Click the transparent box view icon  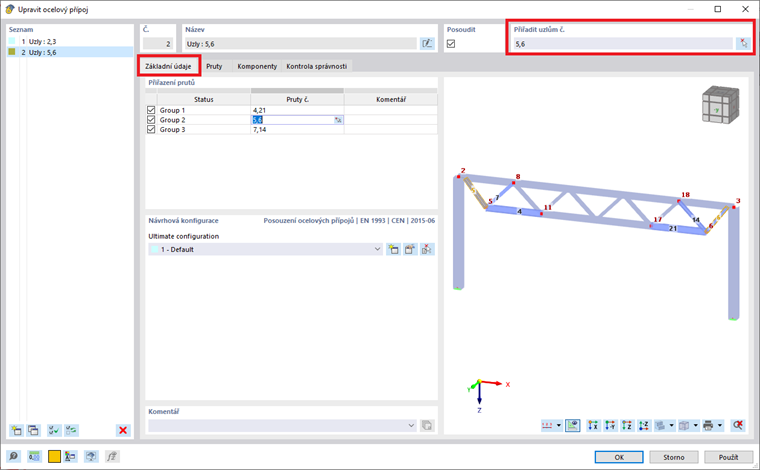coord(684,425)
